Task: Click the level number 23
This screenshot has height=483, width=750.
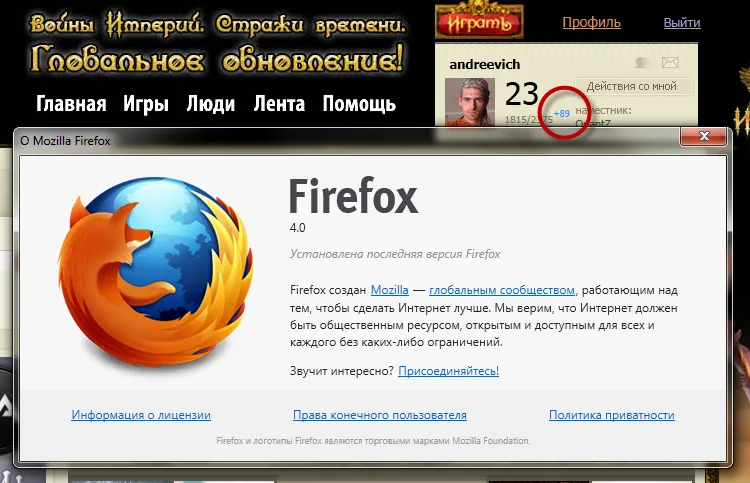Action: 522,94
